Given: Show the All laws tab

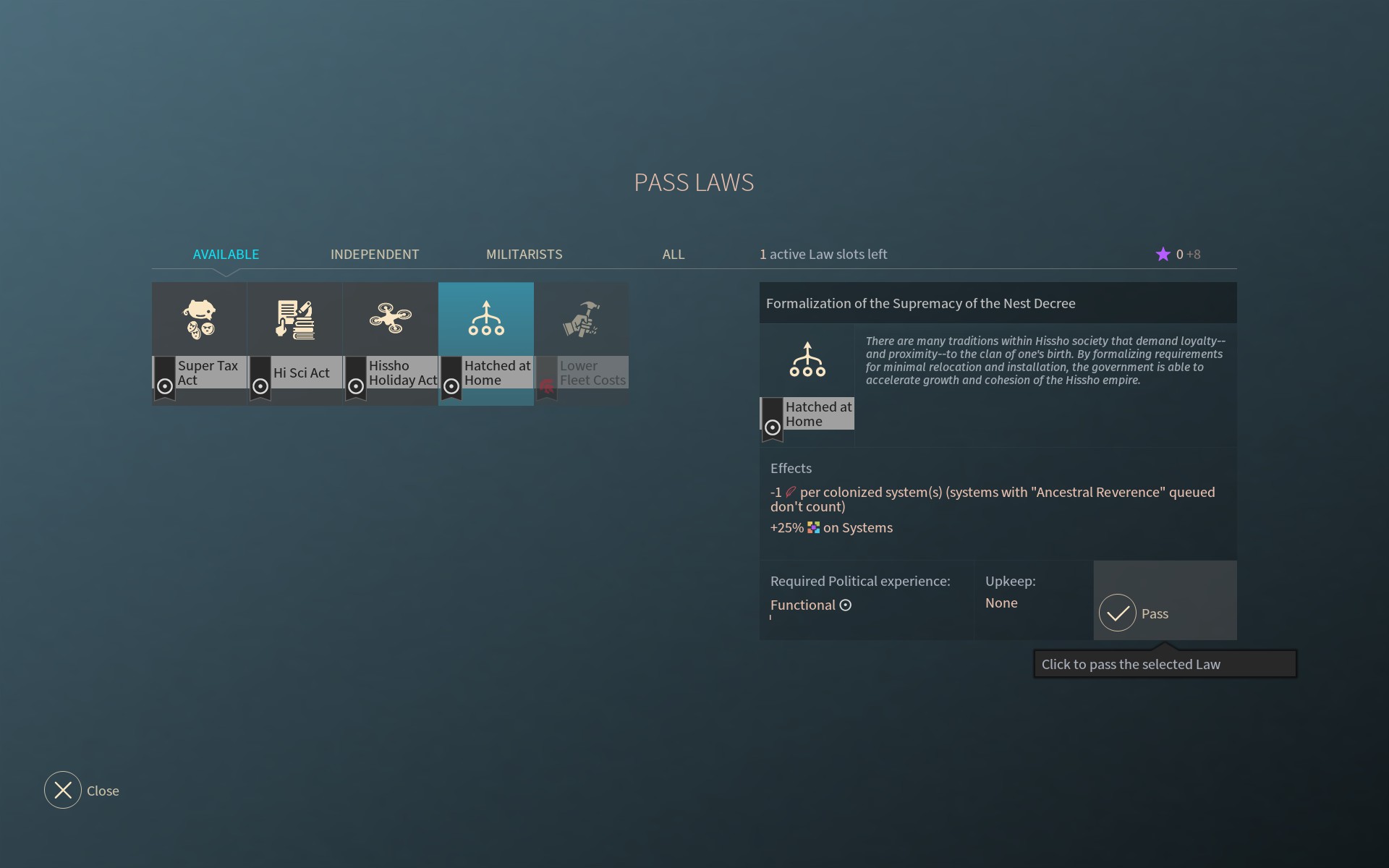Looking at the screenshot, I should point(673,254).
